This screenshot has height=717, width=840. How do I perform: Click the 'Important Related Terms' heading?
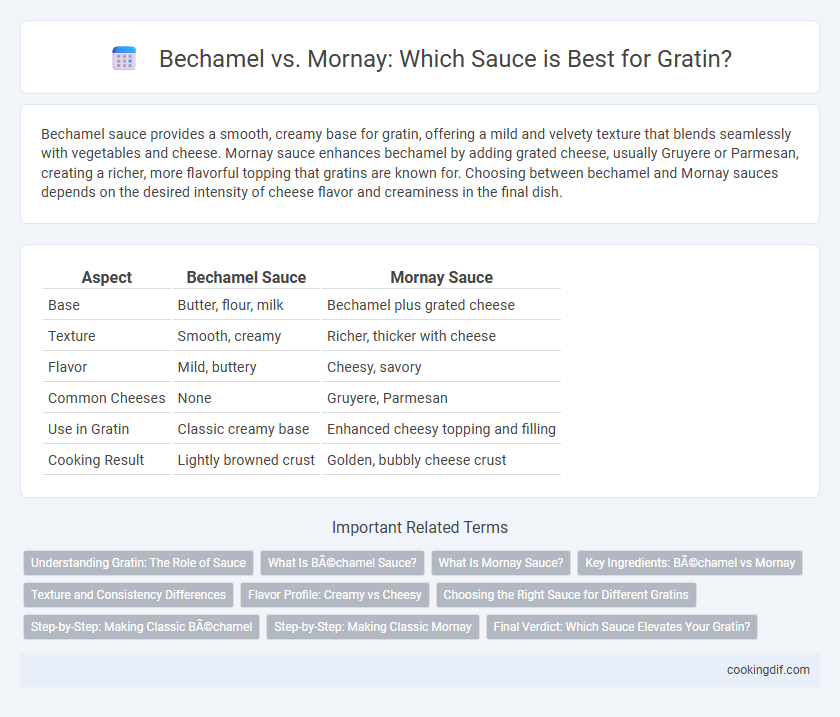pos(420,527)
